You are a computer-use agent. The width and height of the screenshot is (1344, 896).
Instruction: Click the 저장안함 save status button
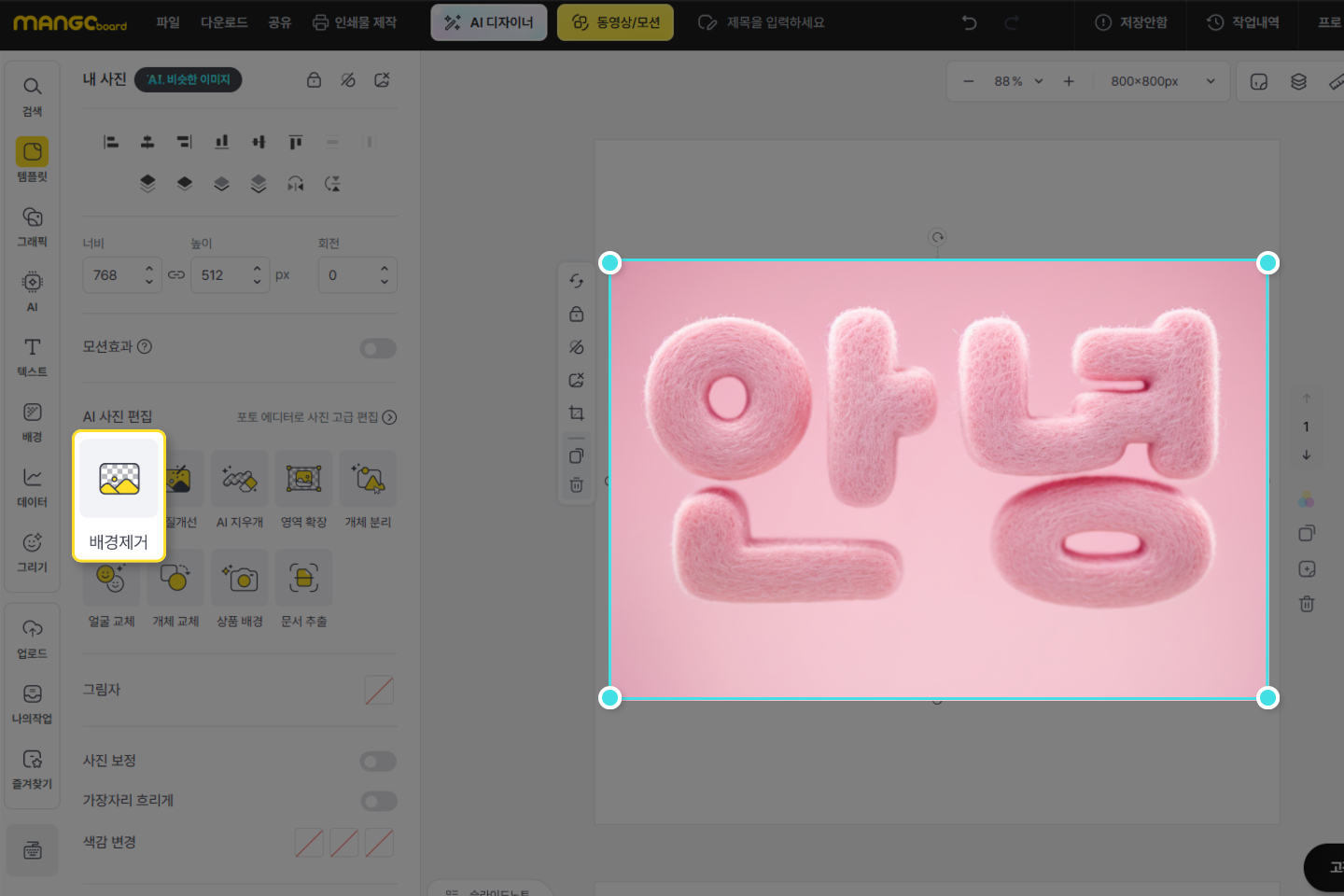tap(1131, 22)
